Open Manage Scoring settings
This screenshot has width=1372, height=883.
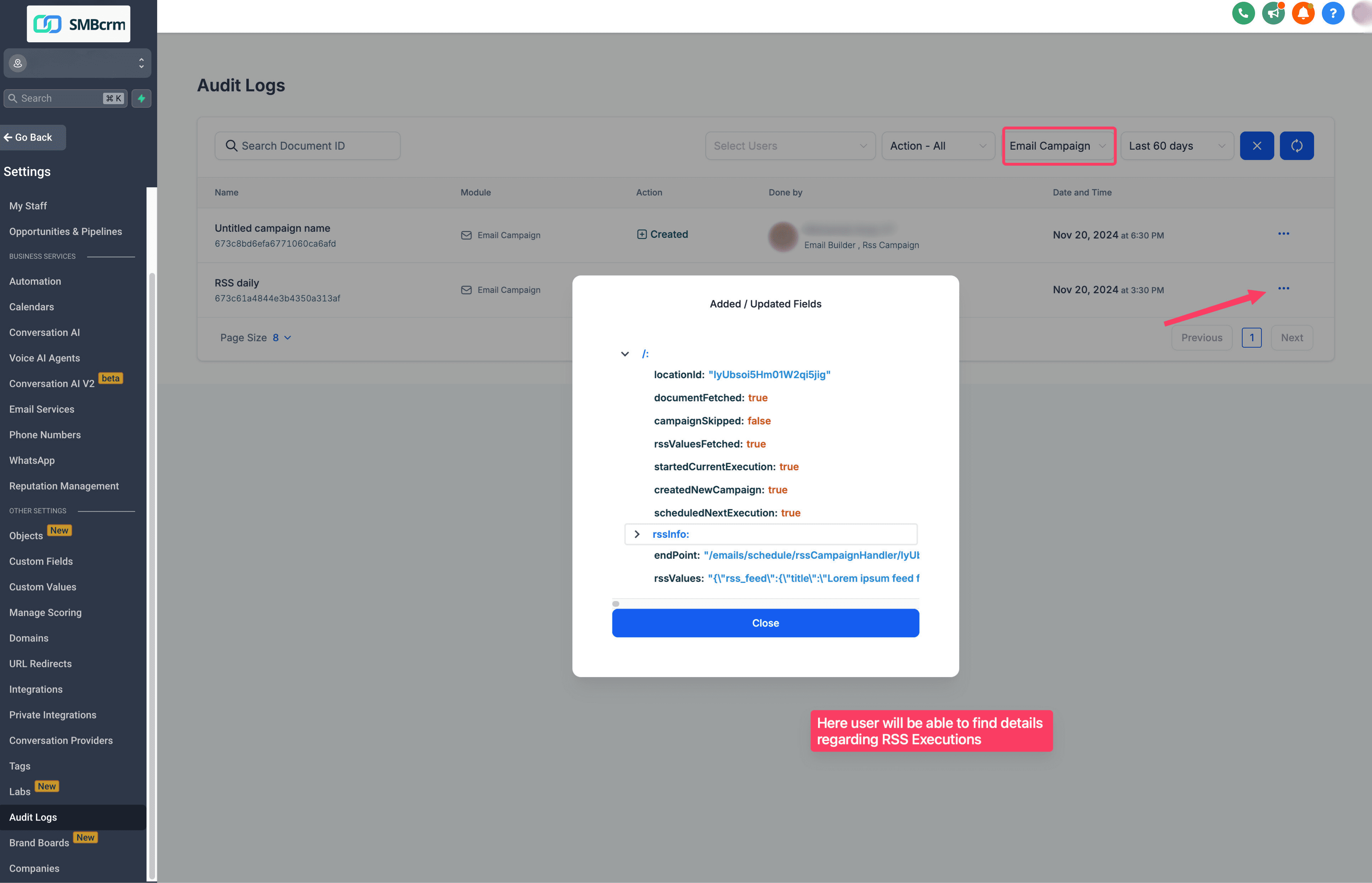click(x=45, y=613)
